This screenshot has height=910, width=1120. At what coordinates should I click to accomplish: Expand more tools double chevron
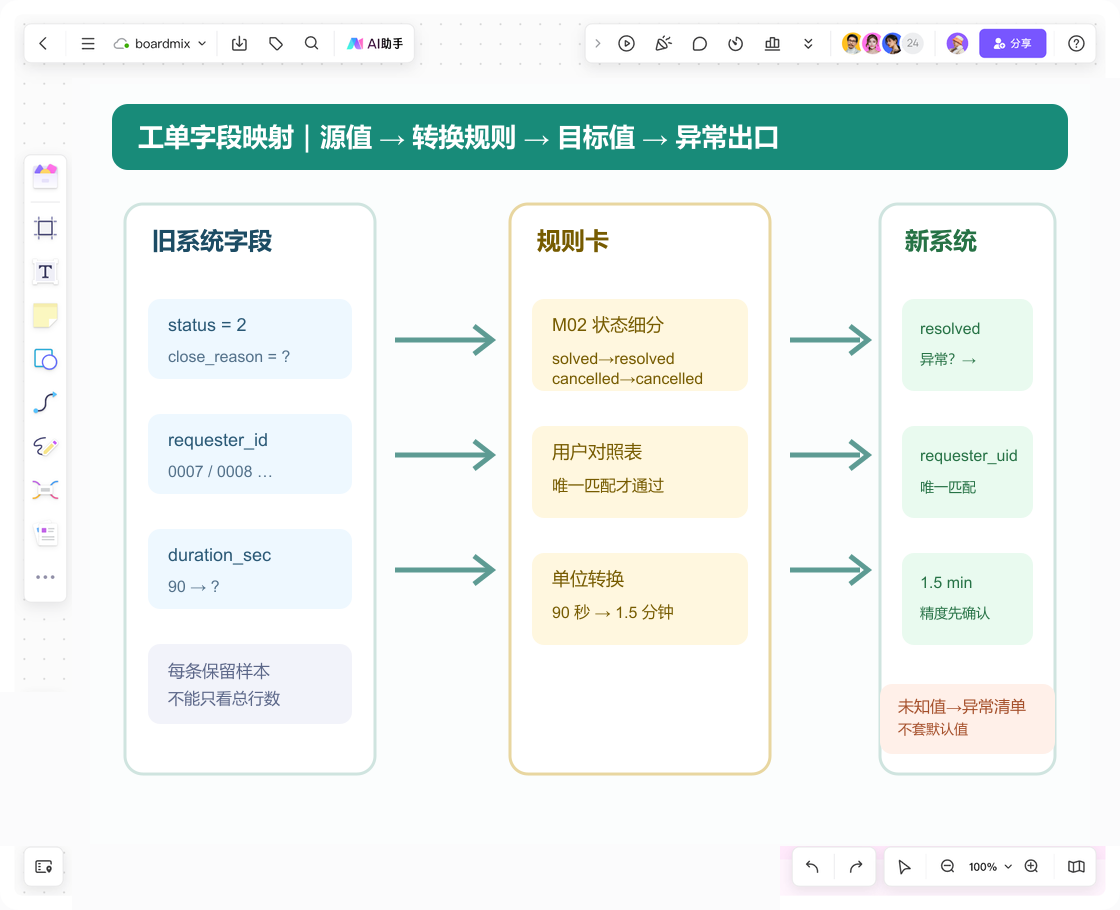[808, 44]
